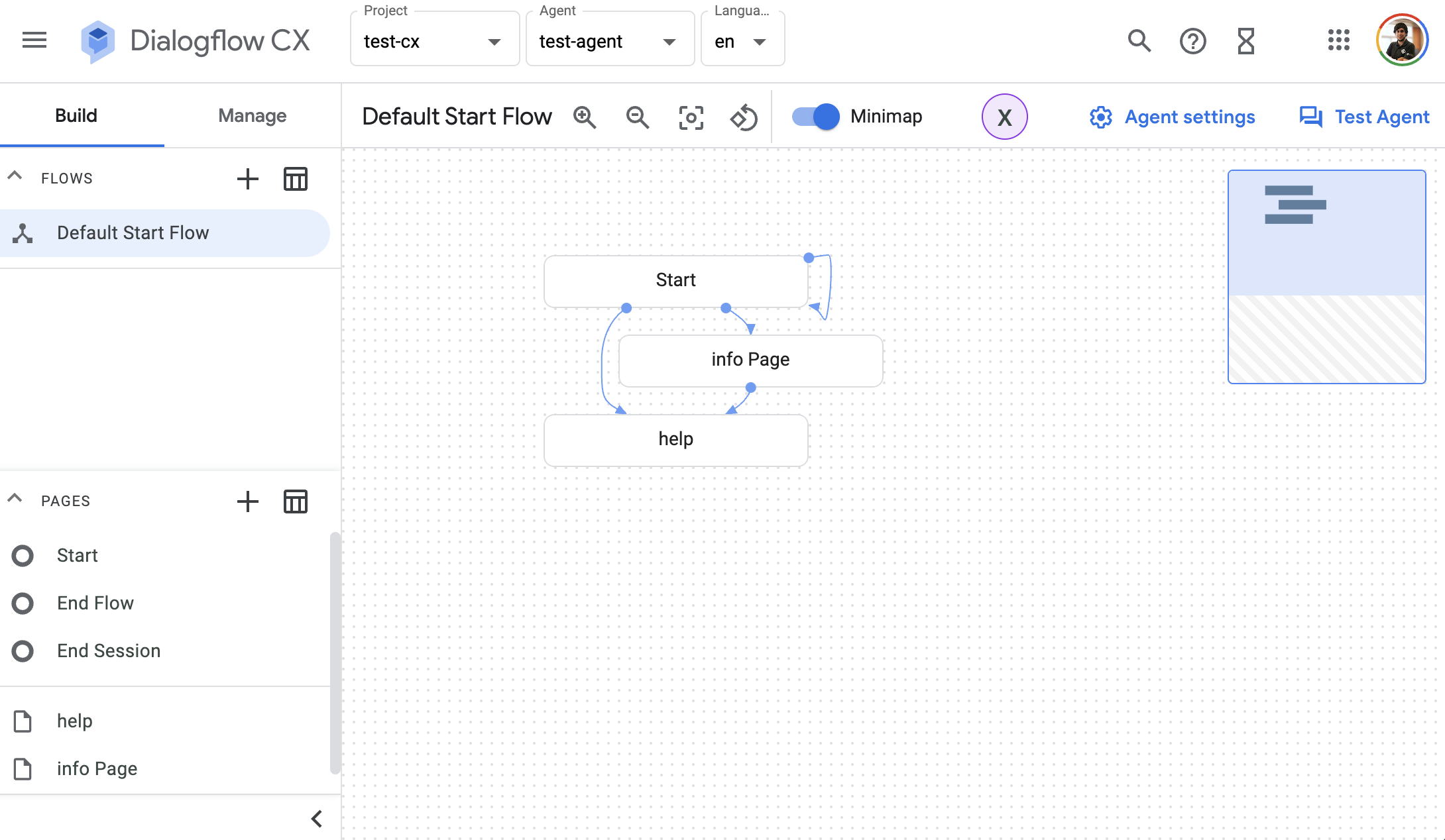This screenshot has width=1445, height=840.
Task: Add a new page with plus icon
Action: point(248,501)
